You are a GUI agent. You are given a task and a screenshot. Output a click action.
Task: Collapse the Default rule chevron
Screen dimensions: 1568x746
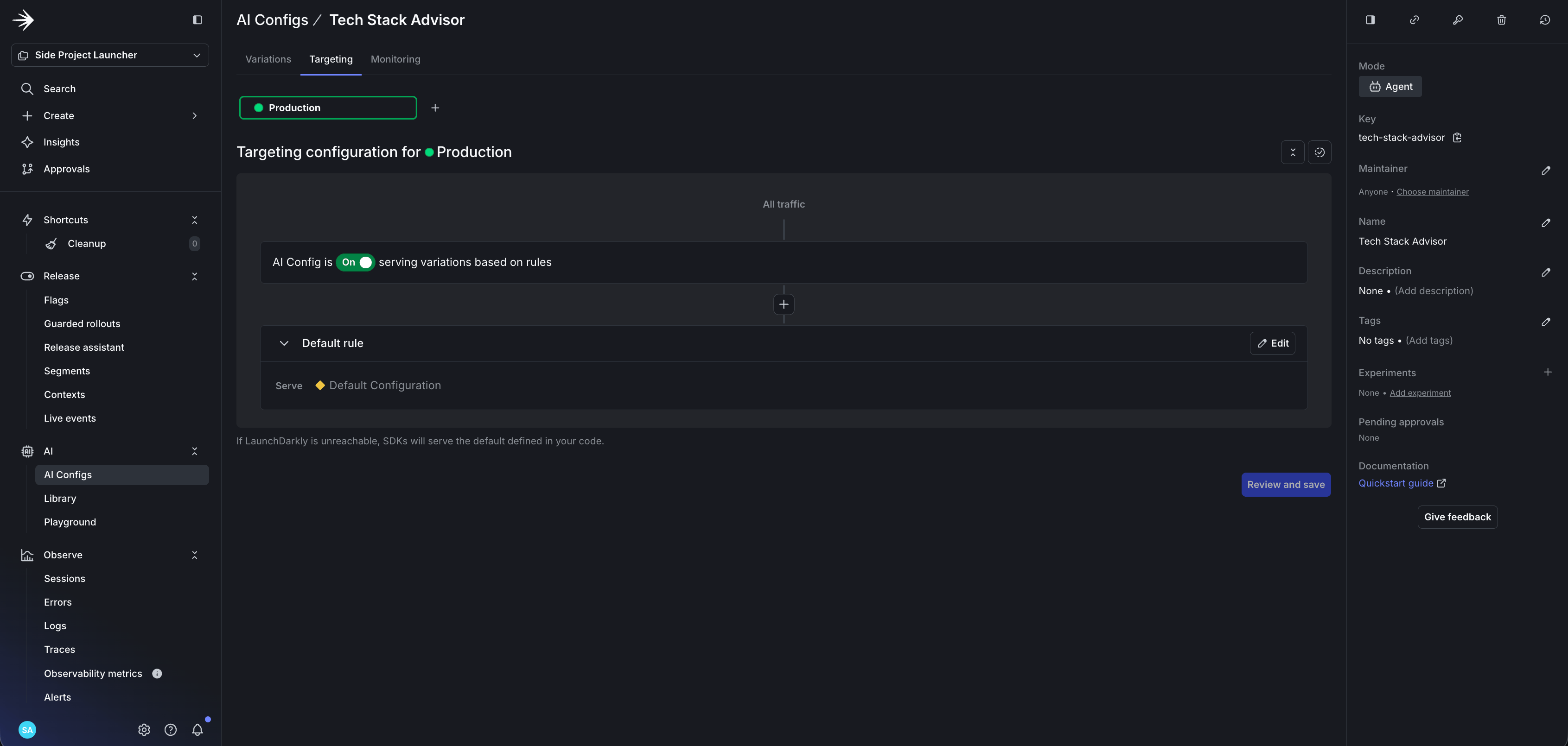[284, 343]
